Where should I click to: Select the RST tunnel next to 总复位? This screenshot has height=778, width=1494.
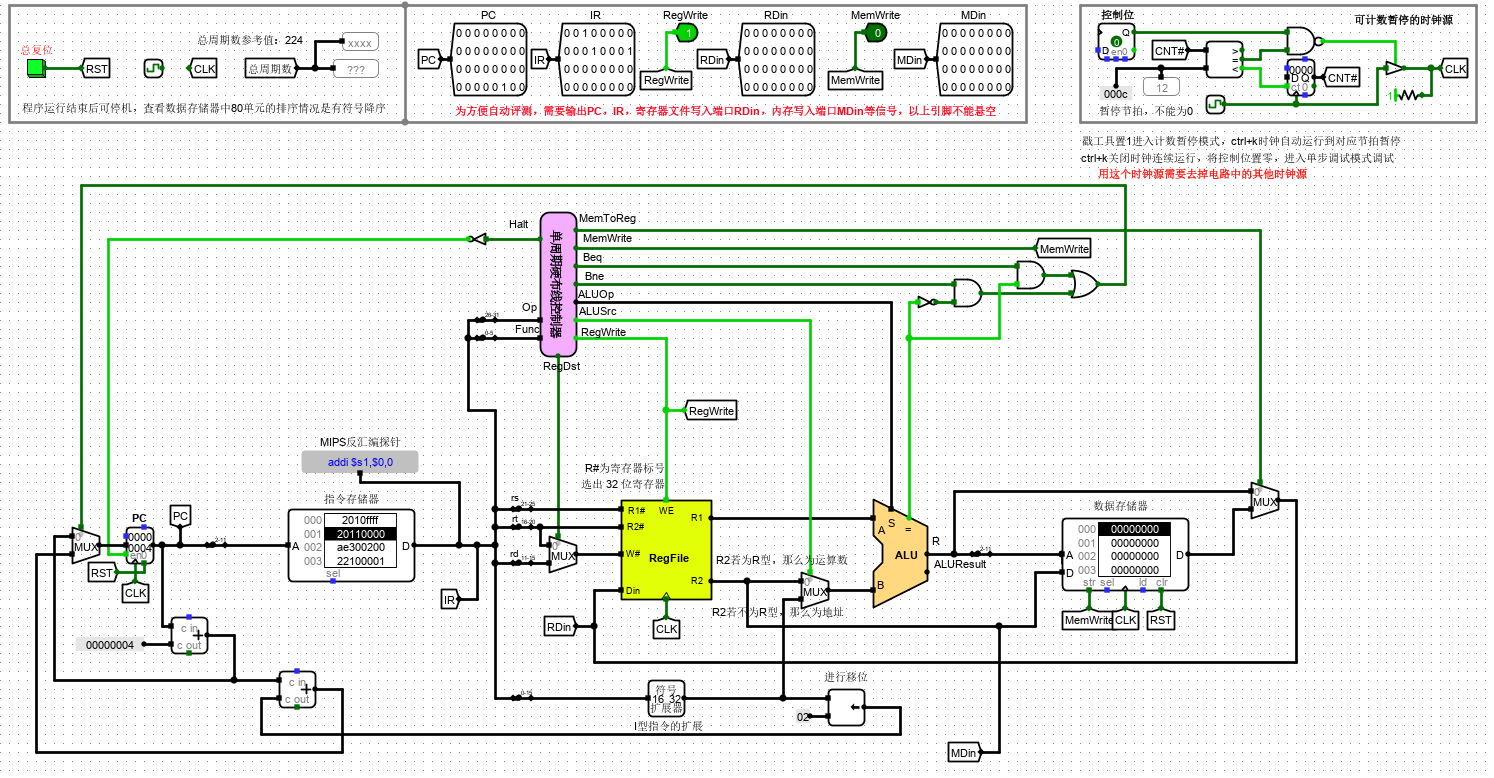[97, 68]
